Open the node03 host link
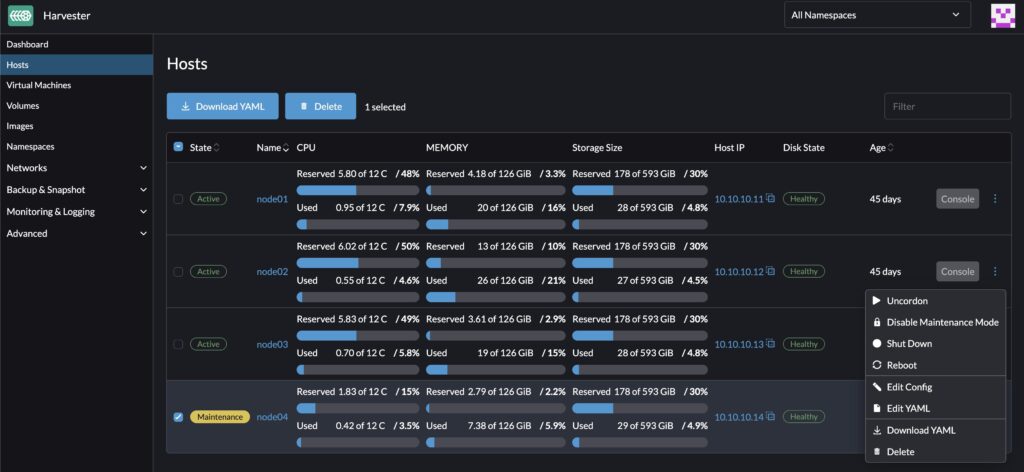This screenshot has height=472, width=1024. coord(272,344)
